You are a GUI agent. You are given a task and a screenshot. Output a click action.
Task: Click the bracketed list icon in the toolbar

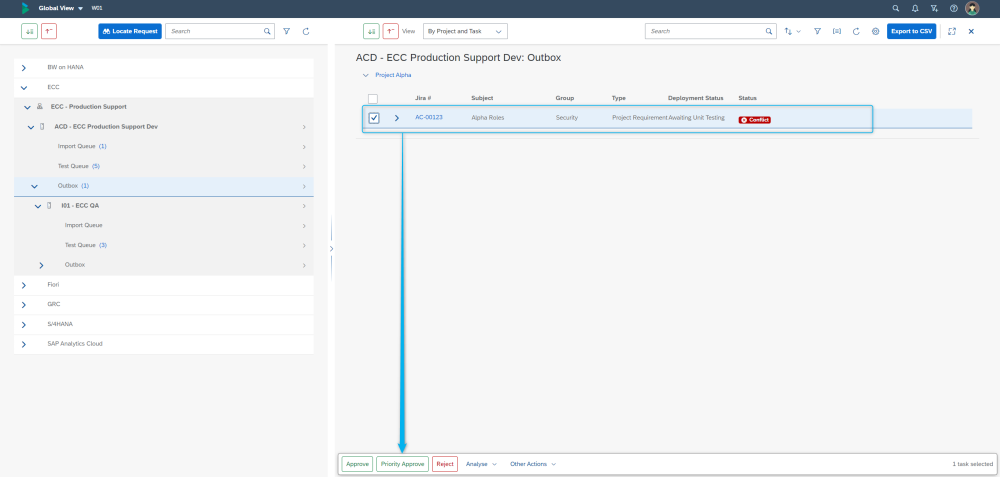coord(837,31)
